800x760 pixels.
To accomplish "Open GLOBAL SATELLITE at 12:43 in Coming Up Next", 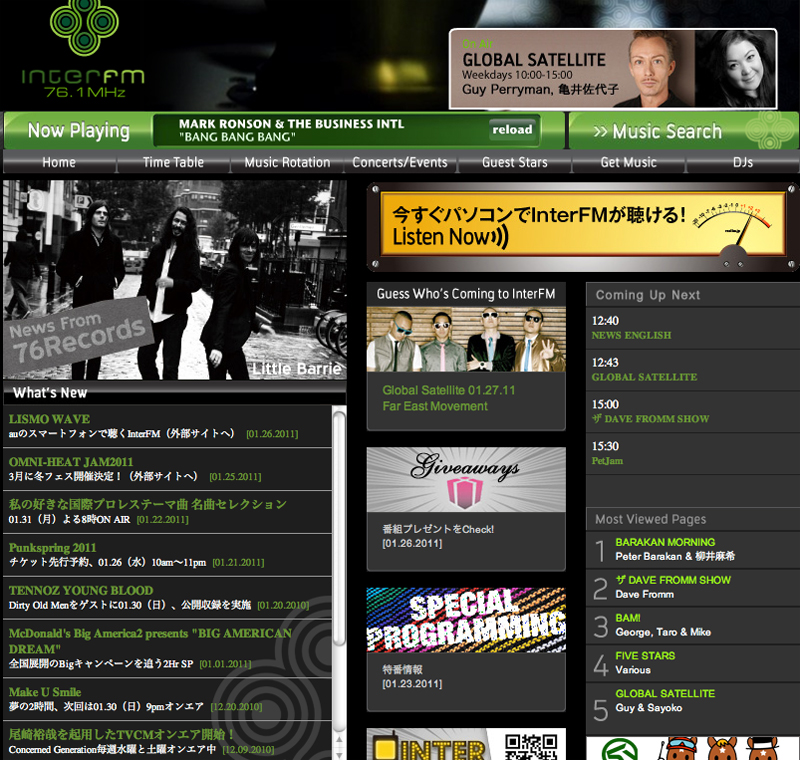I will [x=644, y=377].
